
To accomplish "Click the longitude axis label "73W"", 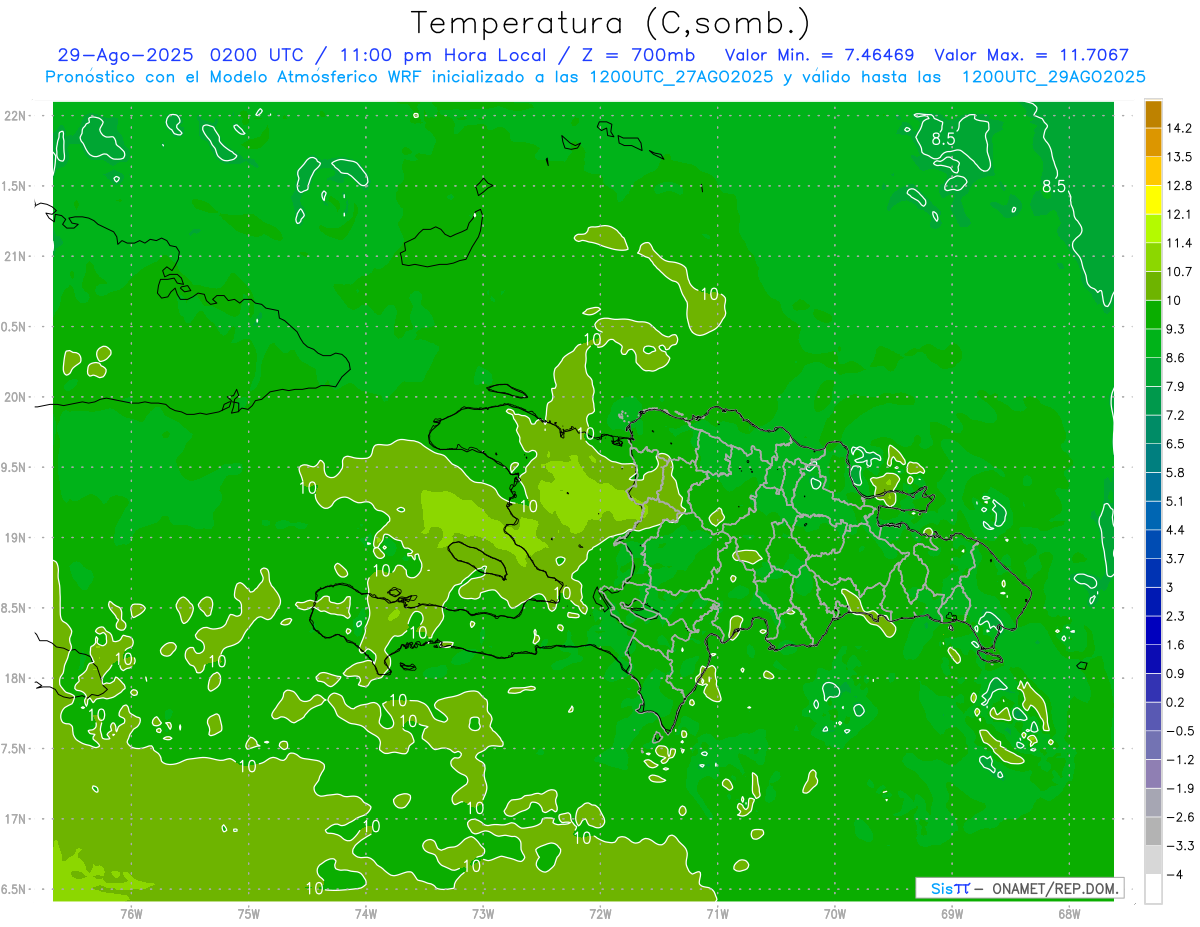I will 483,914.
